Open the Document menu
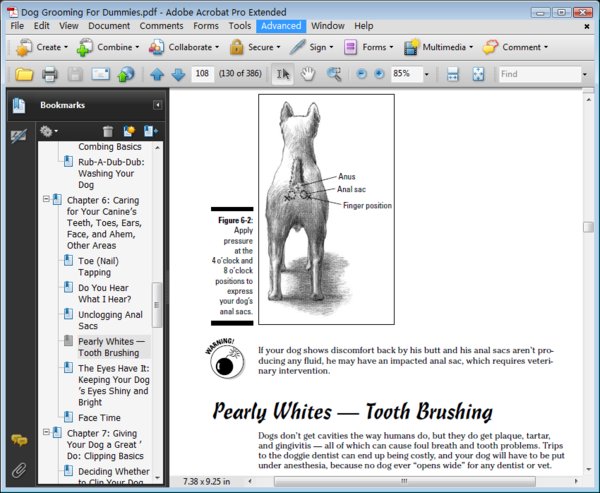This screenshot has height=493, width=600. pyautogui.click(x=109, y=25)
